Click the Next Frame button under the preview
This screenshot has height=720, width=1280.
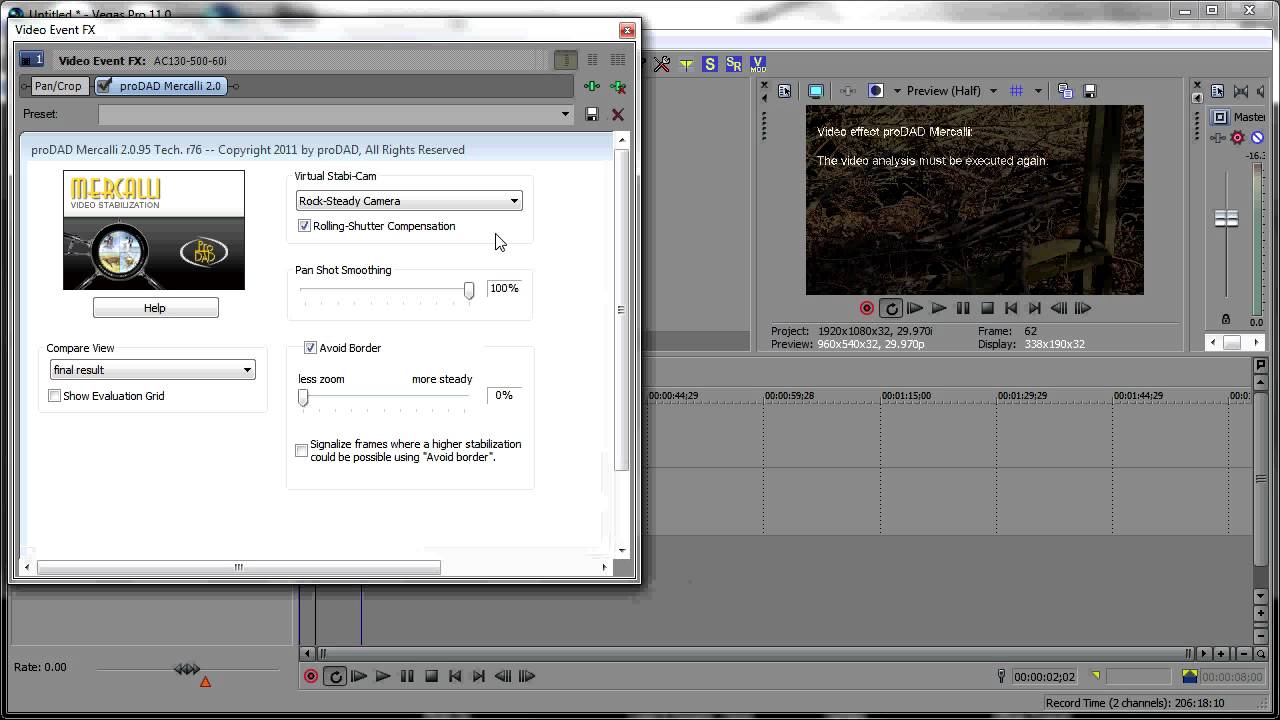1083,308
